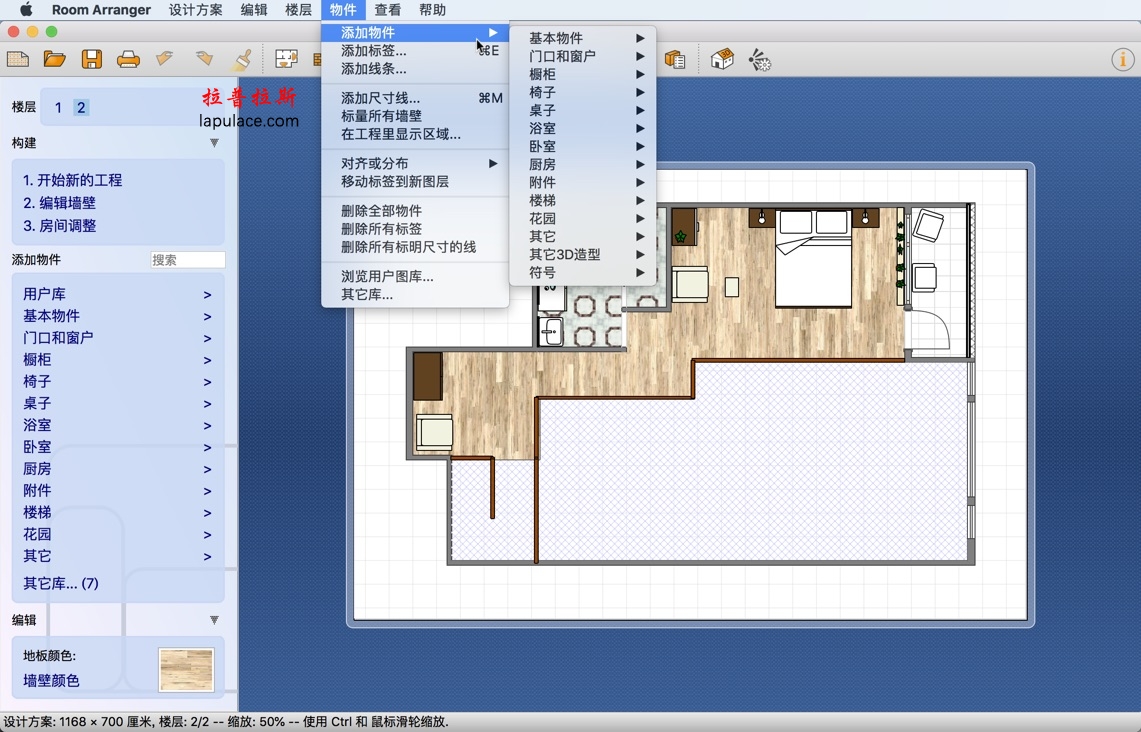
Task: Select the bathroom sink object
Action: click(551, 331)
